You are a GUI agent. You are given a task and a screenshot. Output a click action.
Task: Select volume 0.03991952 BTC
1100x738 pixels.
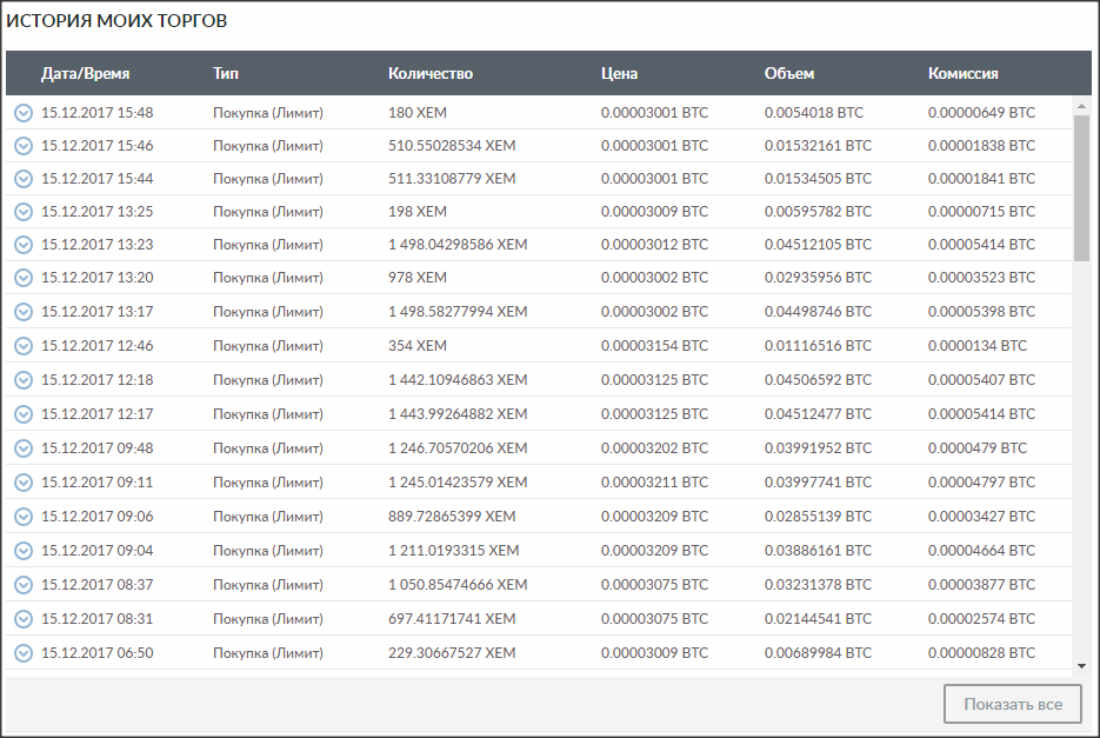pos(818,448)
